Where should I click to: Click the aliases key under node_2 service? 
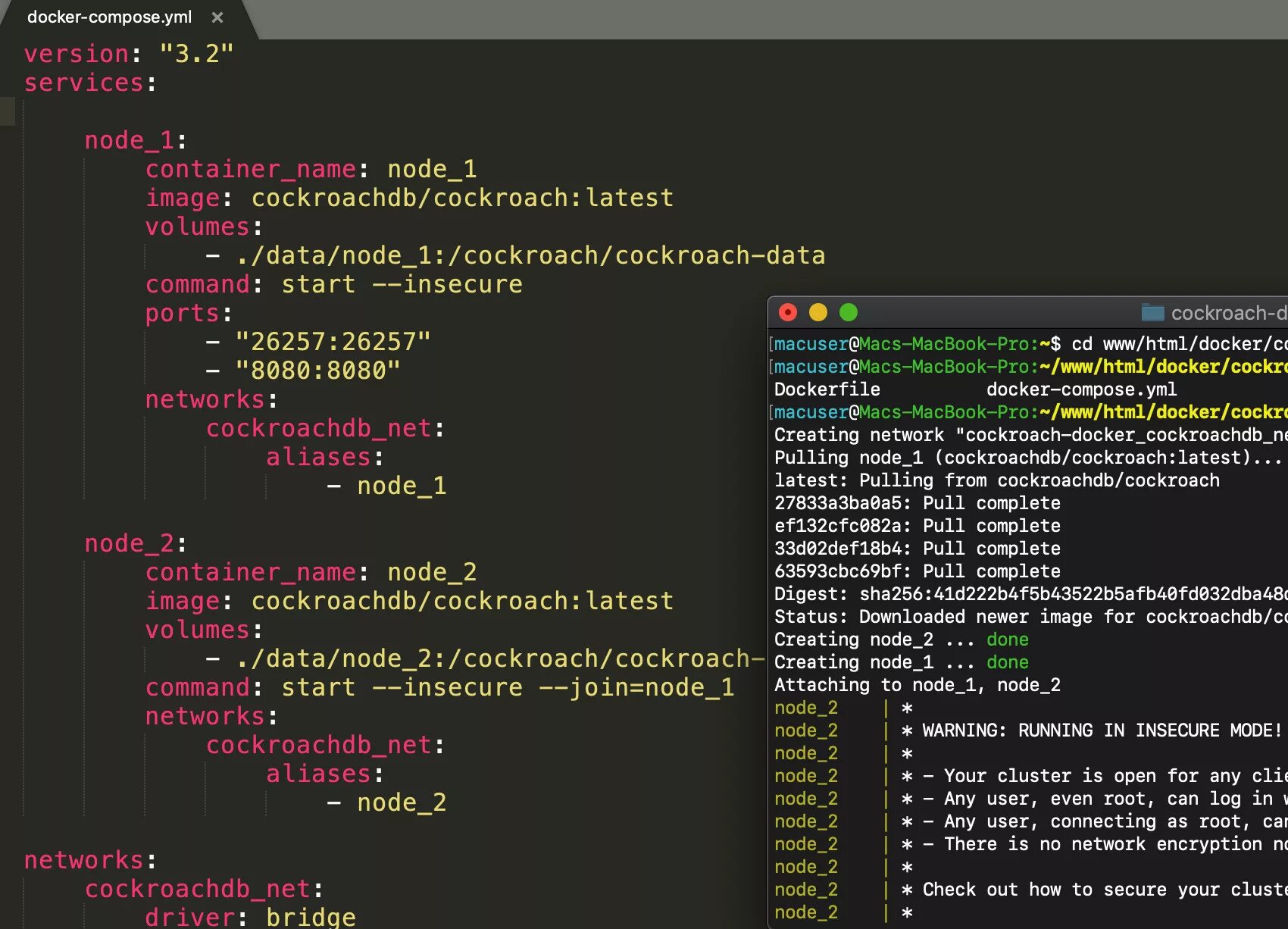pos(319,774)
